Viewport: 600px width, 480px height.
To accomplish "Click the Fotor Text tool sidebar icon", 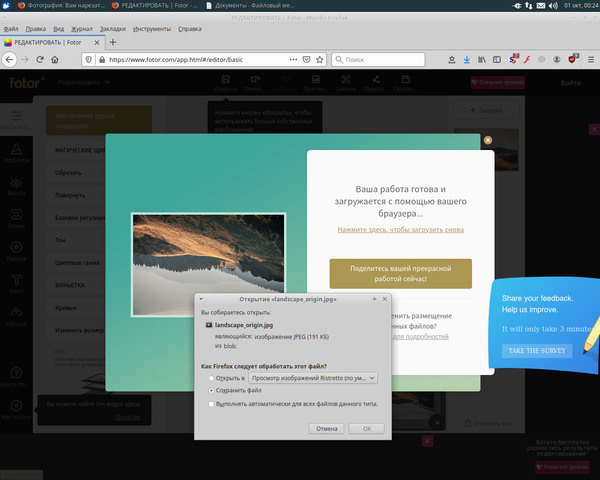I will pyautogui.click(x=16, y=284).
